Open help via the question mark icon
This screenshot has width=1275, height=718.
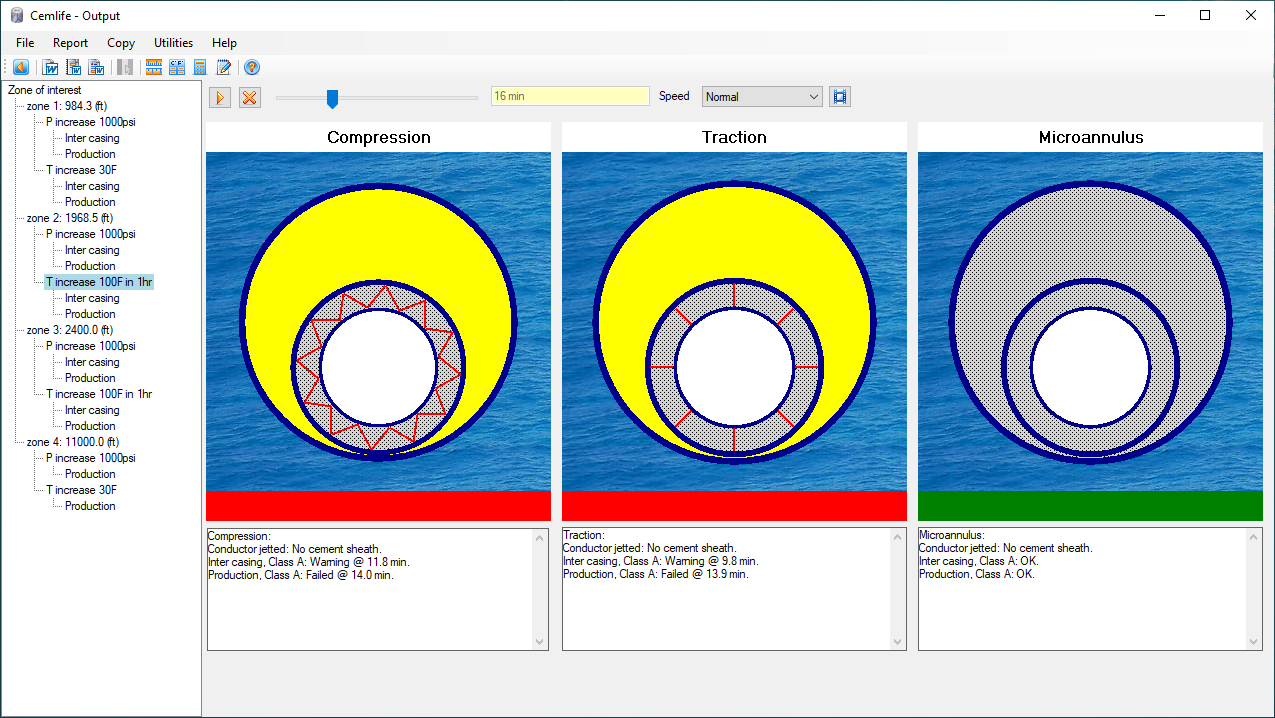coord(252,68)
